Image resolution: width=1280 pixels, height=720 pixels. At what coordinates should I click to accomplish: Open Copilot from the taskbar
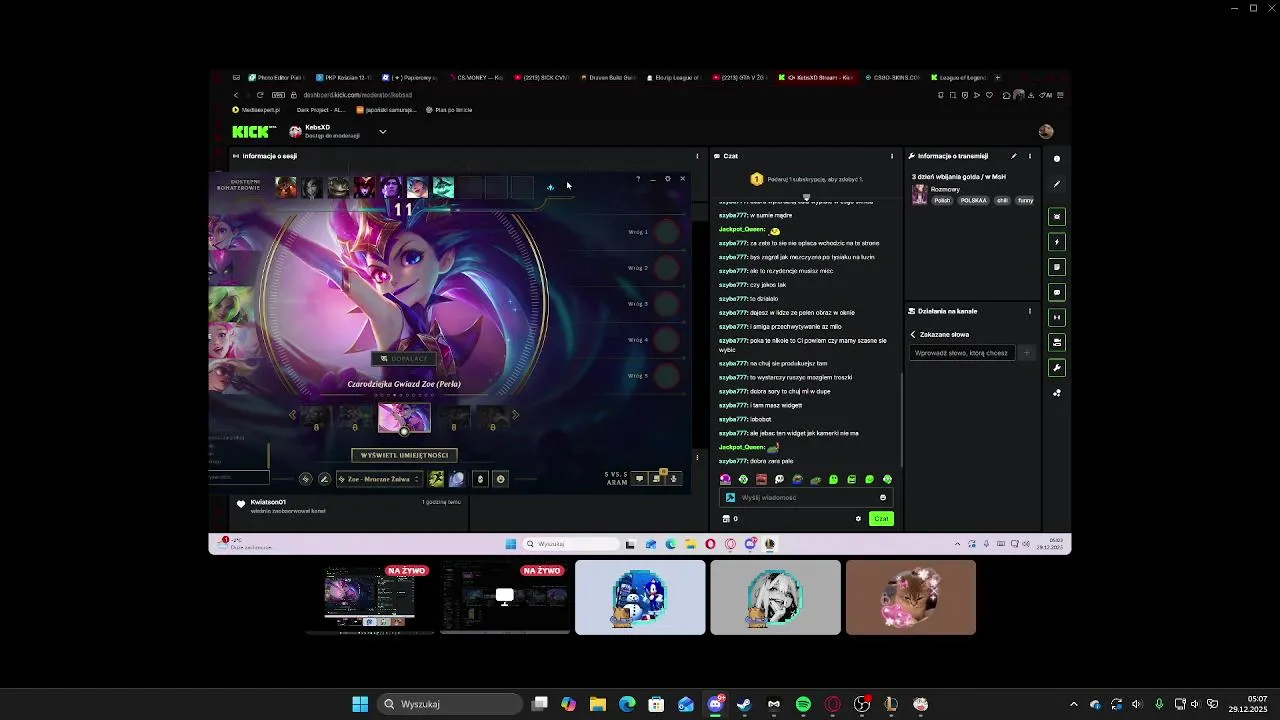569,704
